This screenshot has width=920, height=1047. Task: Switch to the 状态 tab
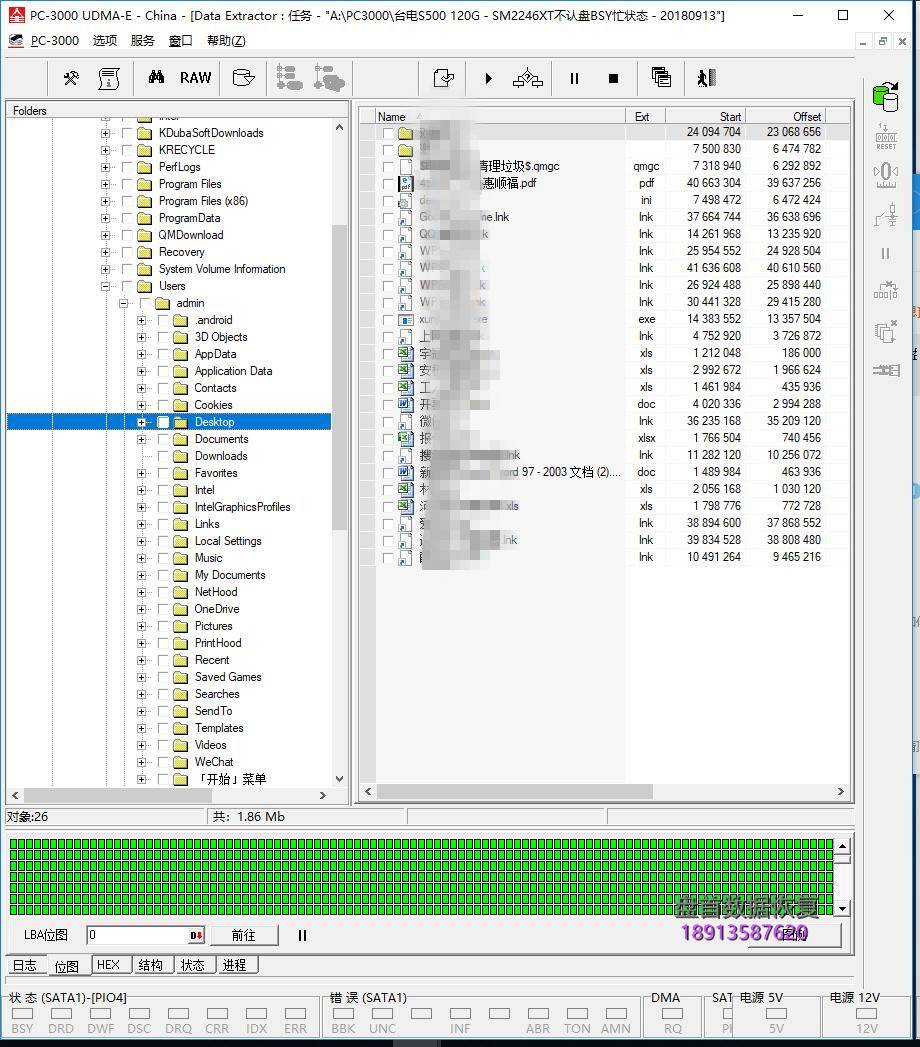click(193, 965)
